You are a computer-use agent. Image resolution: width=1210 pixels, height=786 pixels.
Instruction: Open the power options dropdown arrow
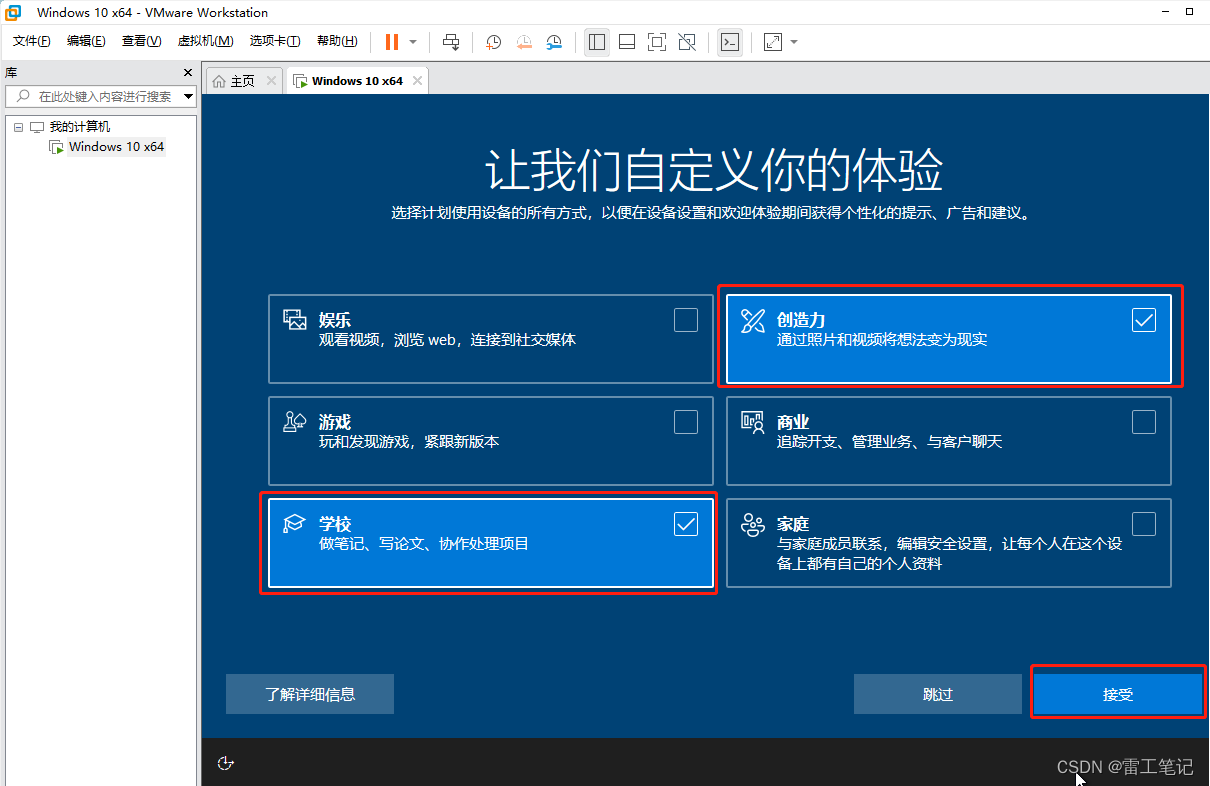pyautogui.click(x=413, y=42)
